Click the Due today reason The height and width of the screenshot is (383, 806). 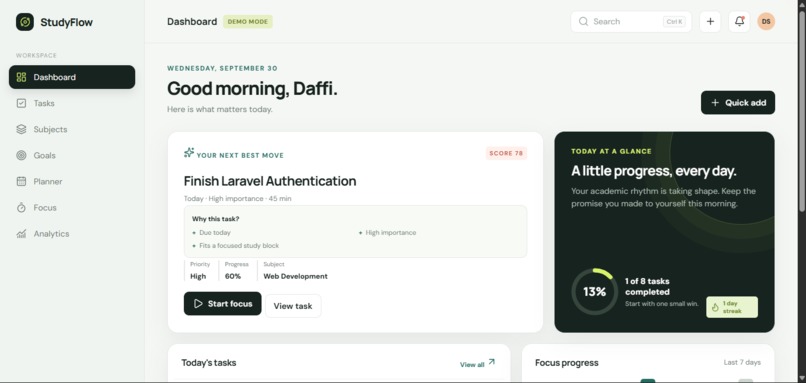[x=215, y=232]
